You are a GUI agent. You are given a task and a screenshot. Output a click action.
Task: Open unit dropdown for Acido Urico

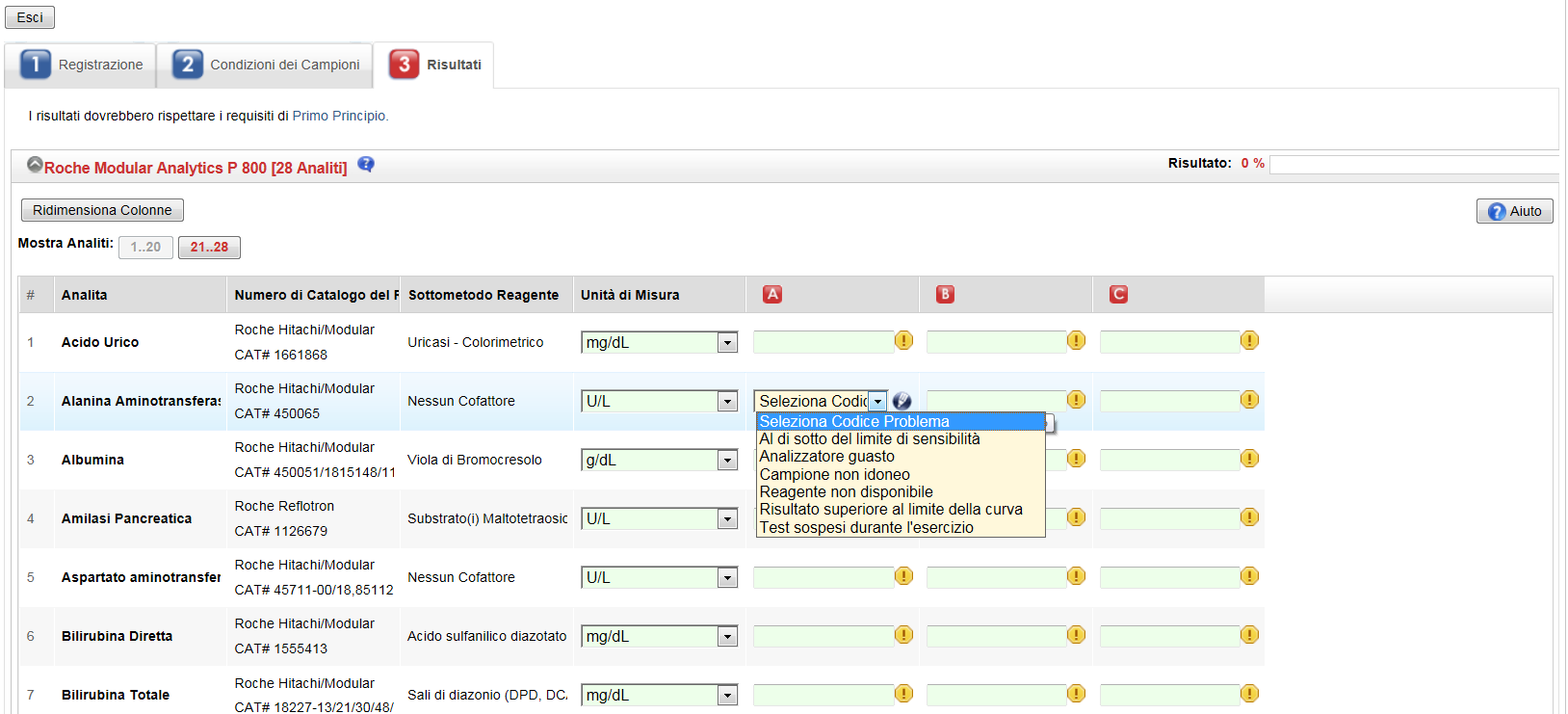(x=727, y=343)
